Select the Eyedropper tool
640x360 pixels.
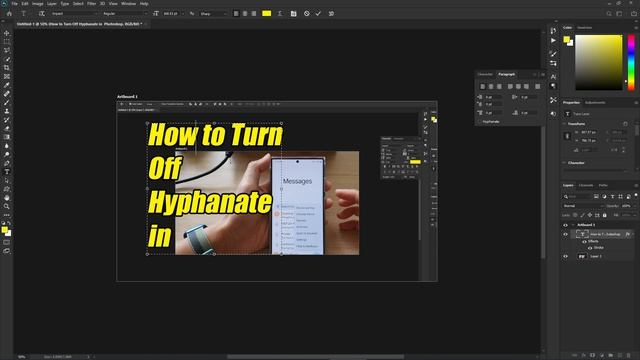[7, 85]
